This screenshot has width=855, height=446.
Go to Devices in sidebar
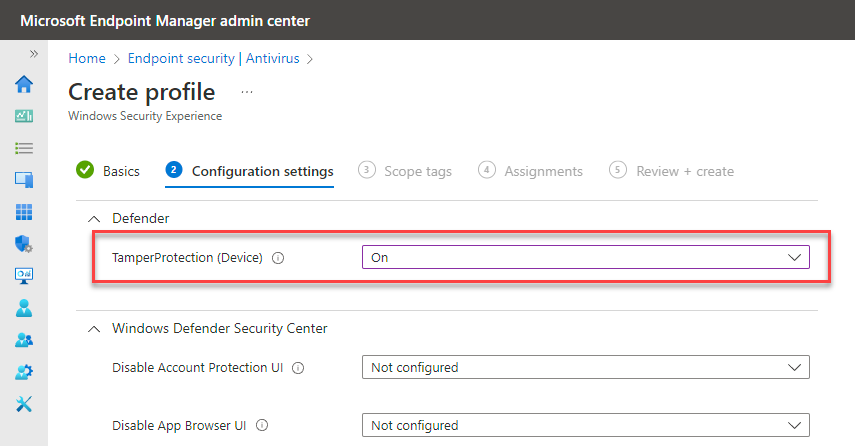pyautogui.click(x=24, y=180)
